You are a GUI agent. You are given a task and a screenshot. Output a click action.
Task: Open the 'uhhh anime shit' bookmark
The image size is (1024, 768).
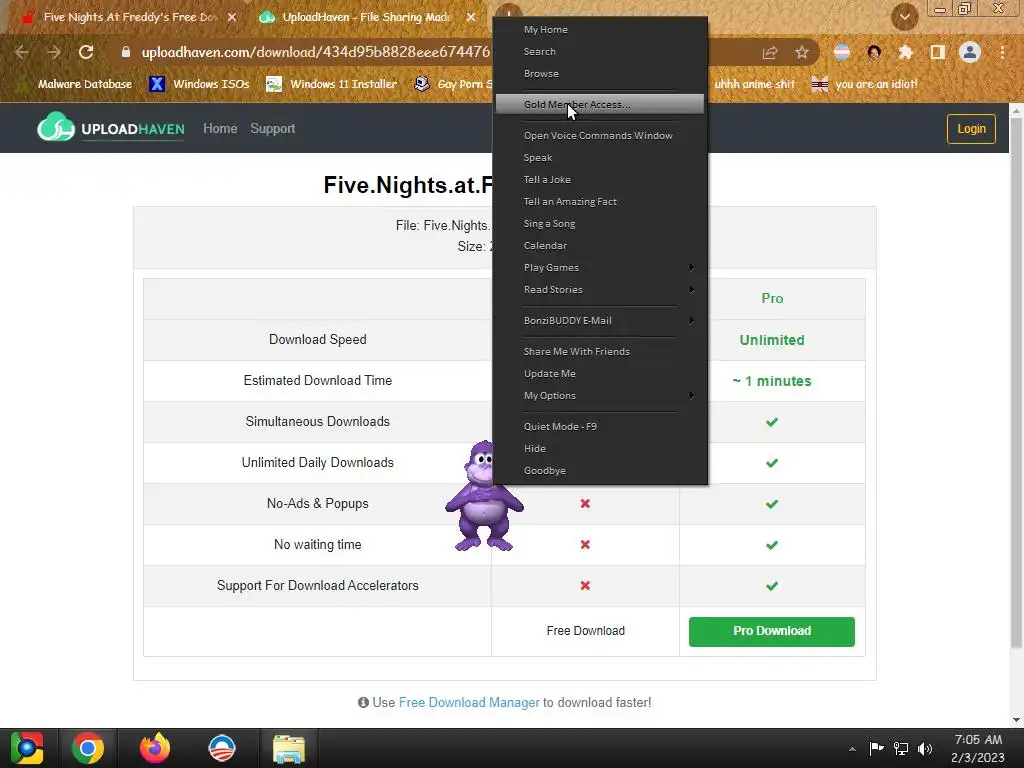(x=754, y=84)
